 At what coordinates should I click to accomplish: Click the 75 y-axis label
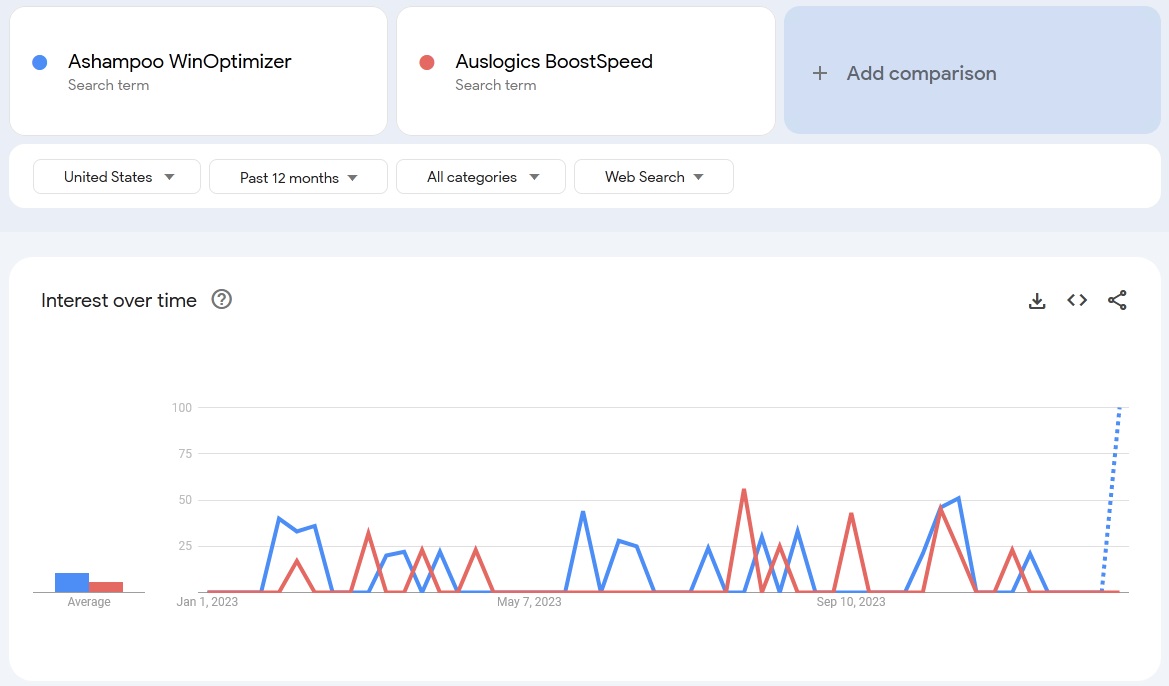click(185, 454)
